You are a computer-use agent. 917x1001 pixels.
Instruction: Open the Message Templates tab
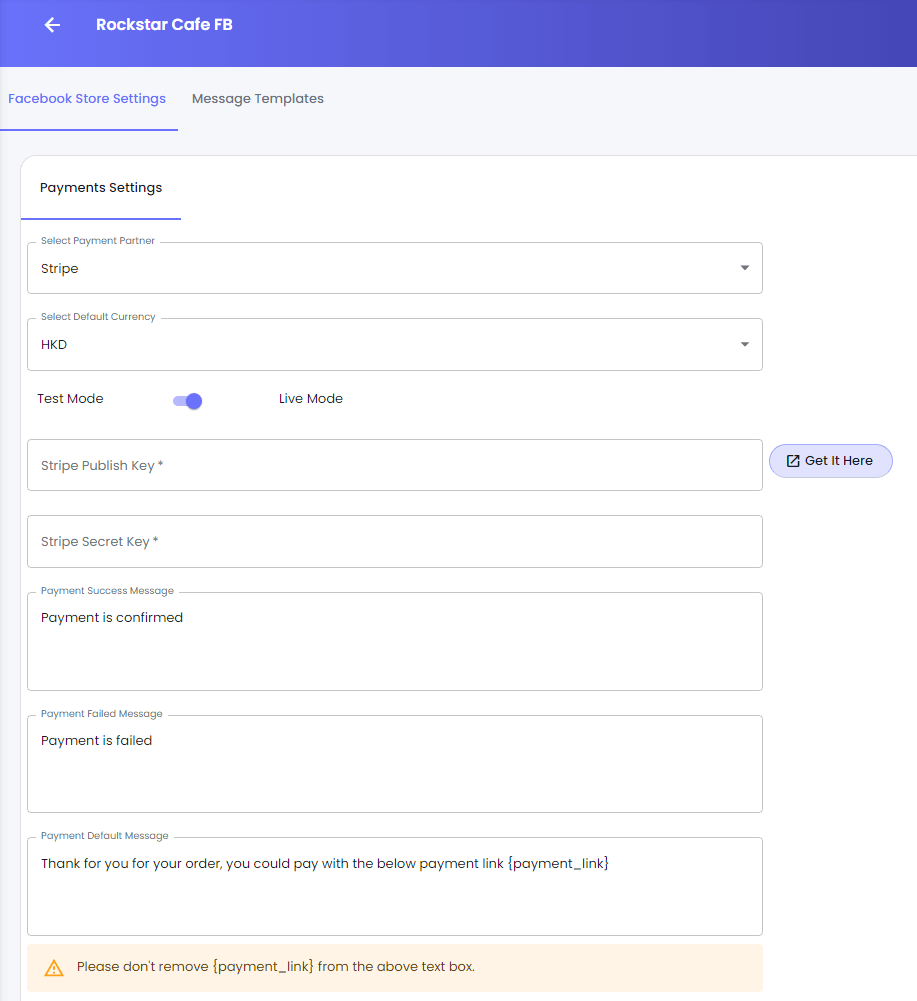pos(257,99)
